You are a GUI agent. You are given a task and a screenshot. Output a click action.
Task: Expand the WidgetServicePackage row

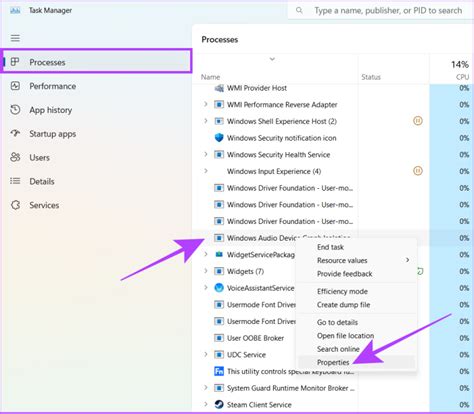tap(206, 254)
